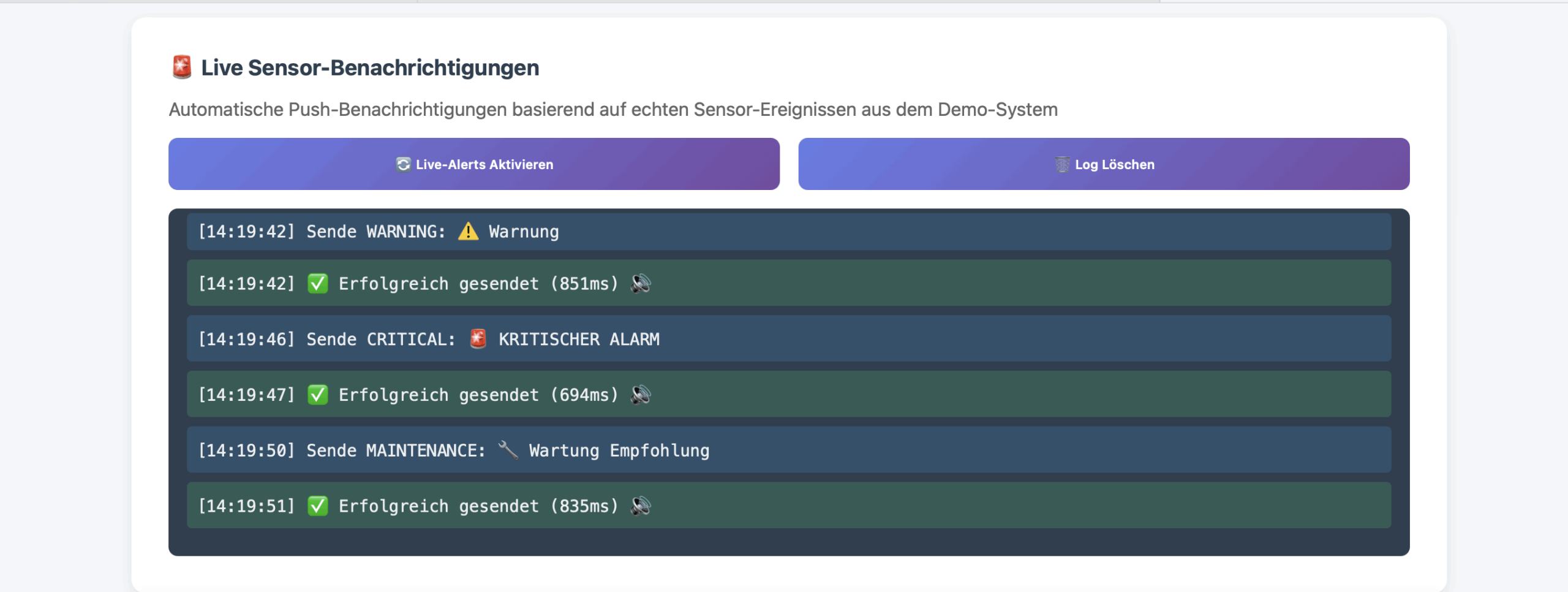
Task: Click the 14:19:51 Erfolgreich gesendet row
Action: coord(789,506)
